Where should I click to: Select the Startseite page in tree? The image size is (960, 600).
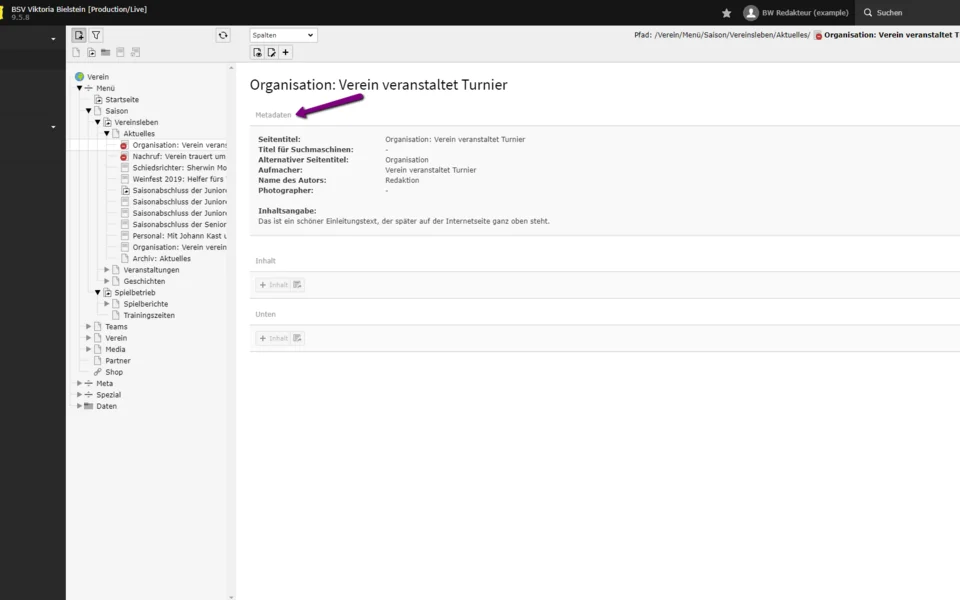122,100
